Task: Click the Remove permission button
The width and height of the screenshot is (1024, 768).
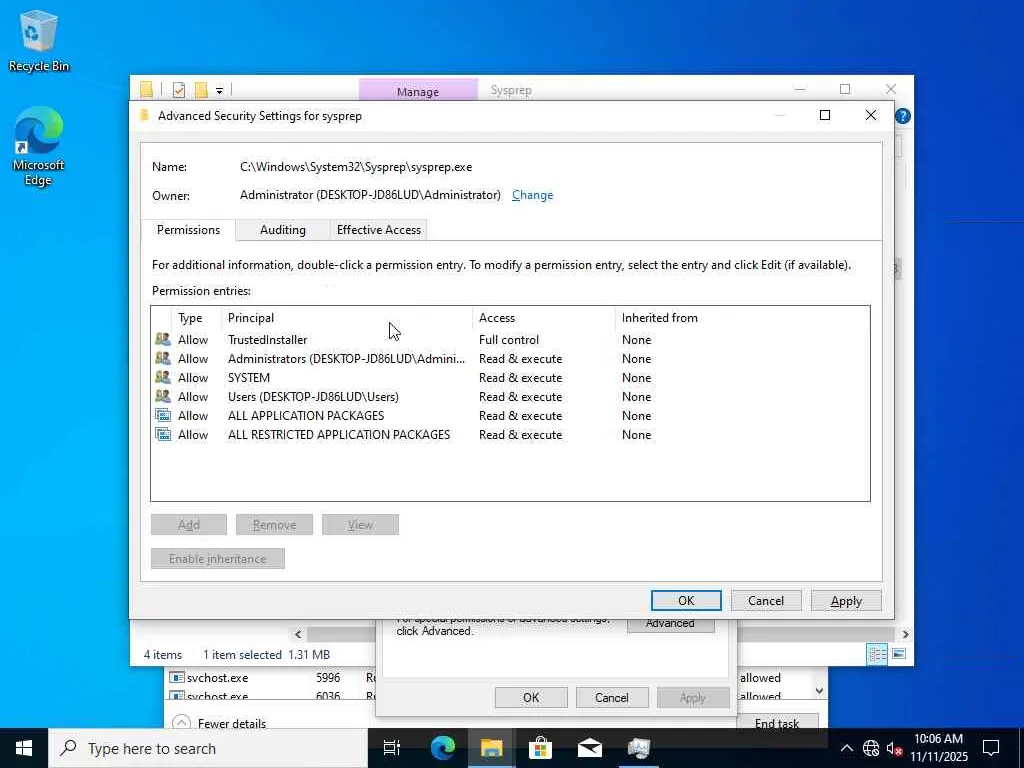Action: pos(274,524)
